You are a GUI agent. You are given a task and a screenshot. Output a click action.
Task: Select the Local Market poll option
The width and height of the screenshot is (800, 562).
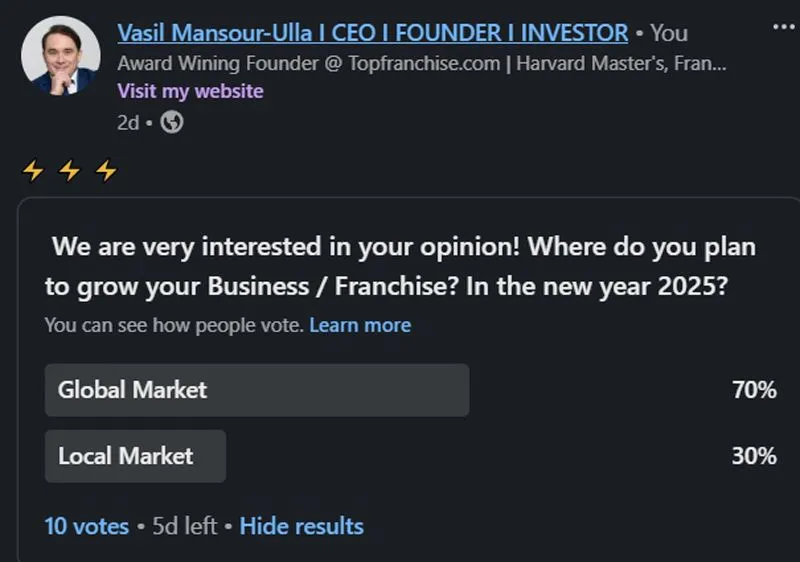pos(135,456)
